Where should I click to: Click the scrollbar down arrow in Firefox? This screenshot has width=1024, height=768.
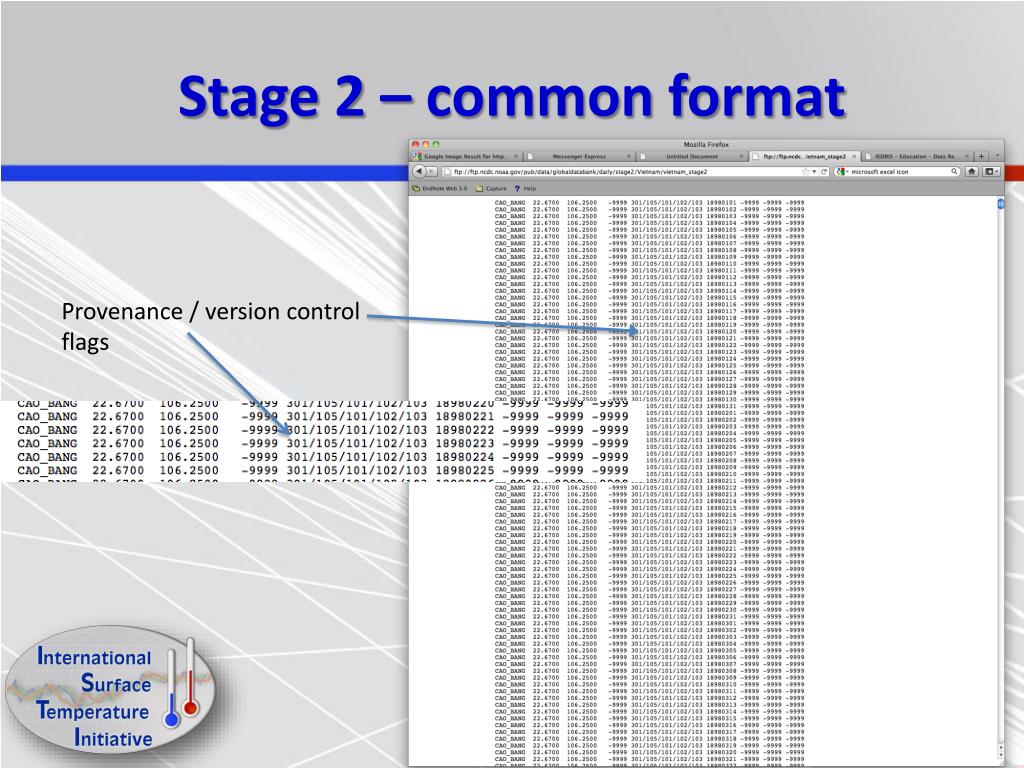click(x=1000, y=754)
